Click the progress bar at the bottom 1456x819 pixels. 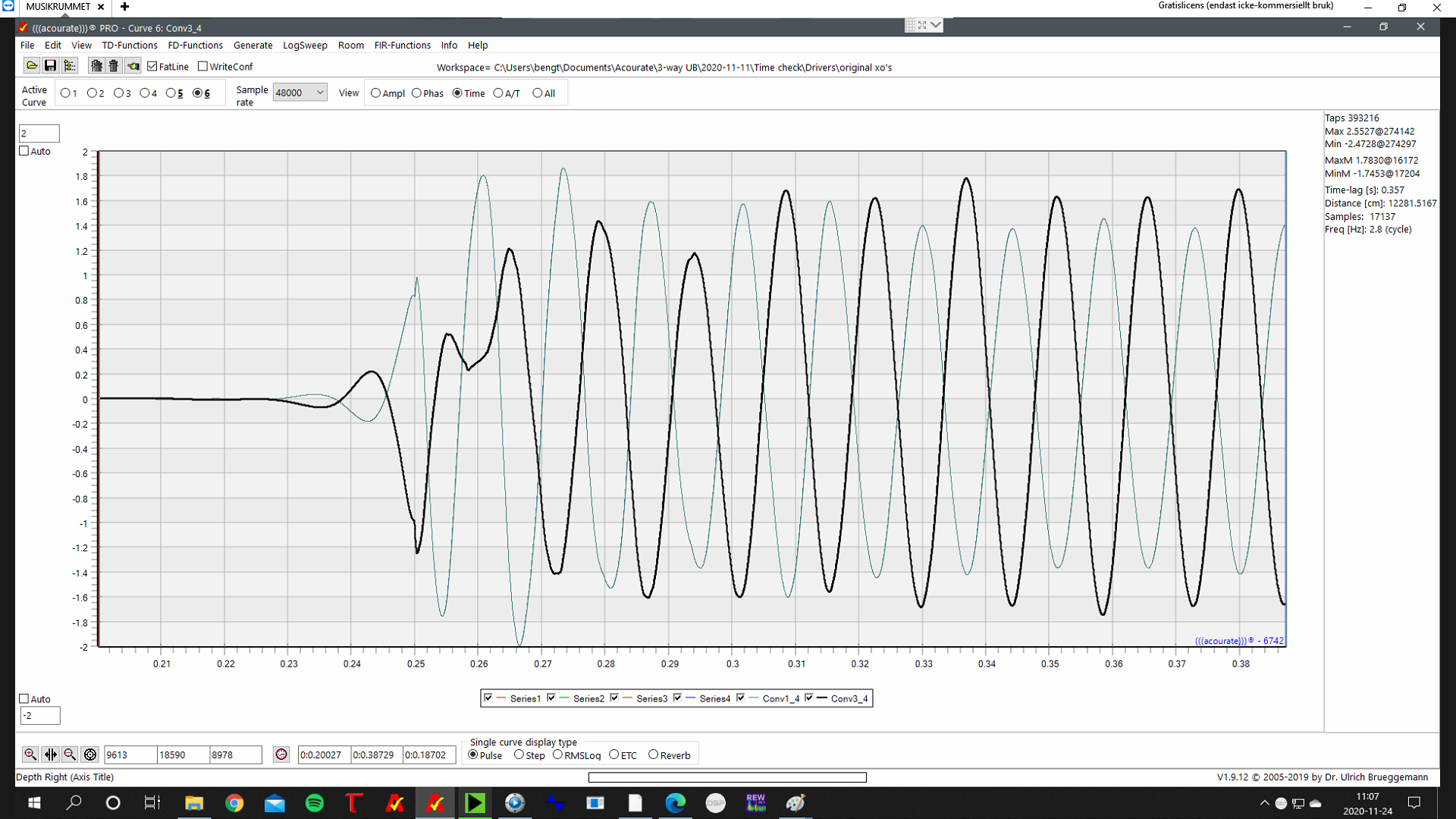727,777
